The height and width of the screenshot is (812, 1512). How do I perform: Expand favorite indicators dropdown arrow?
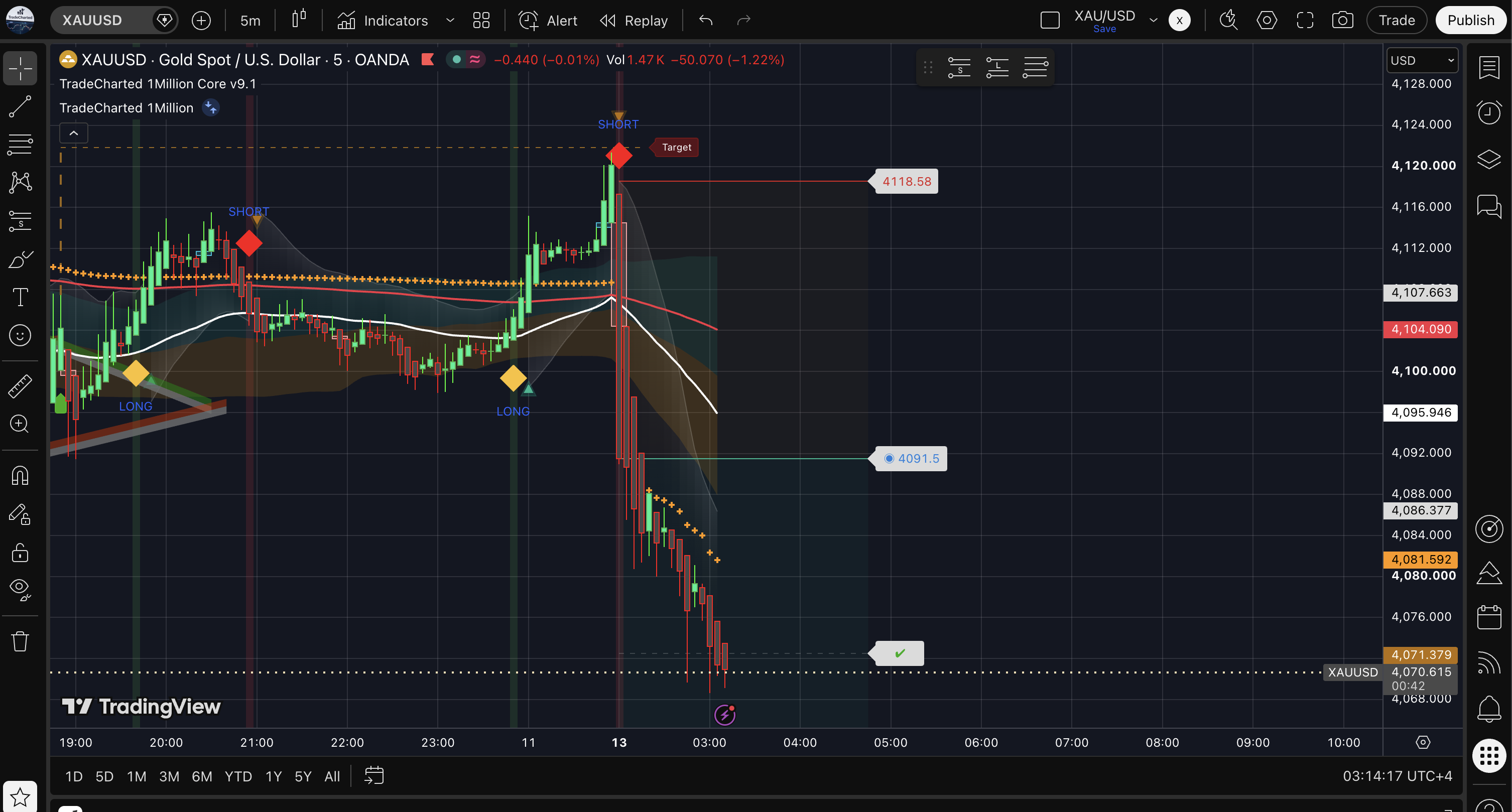coord(450,21)
